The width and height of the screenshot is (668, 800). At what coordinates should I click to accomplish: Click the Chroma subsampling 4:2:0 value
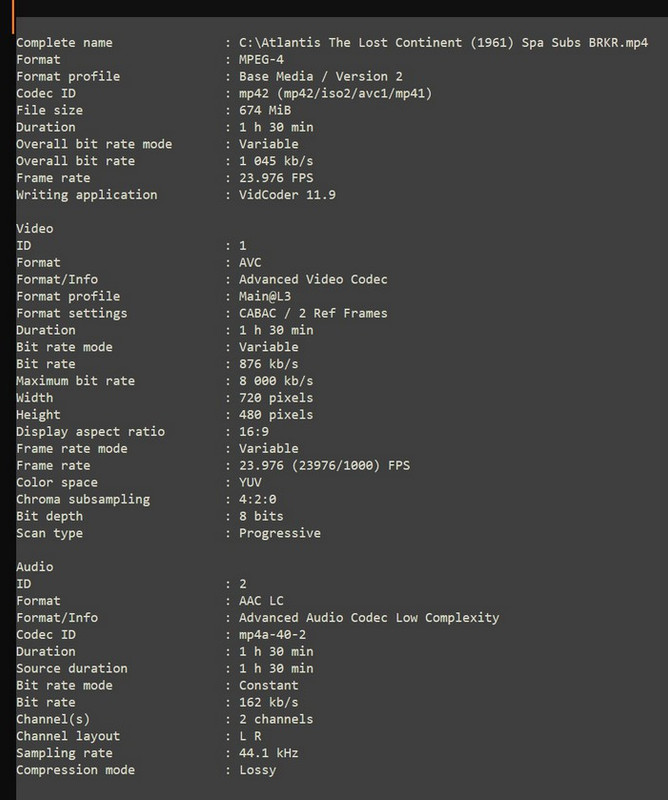tap(258, 499)
